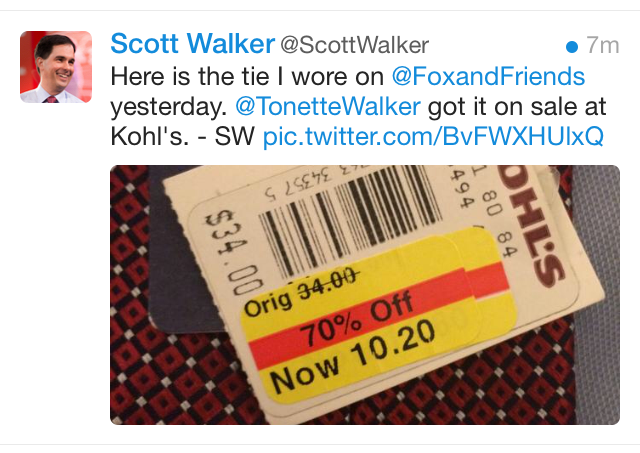Screen dimensions: 640x453
Task: Expand the embedded Kohl's price tag photo
Action: point(365,295)
